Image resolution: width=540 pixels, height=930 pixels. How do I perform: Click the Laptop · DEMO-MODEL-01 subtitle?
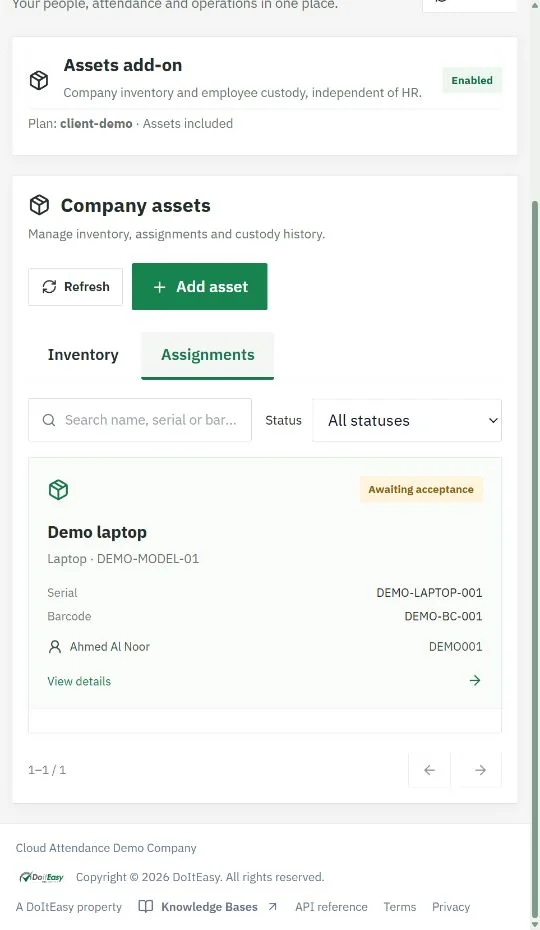click(x=123, y=559)
